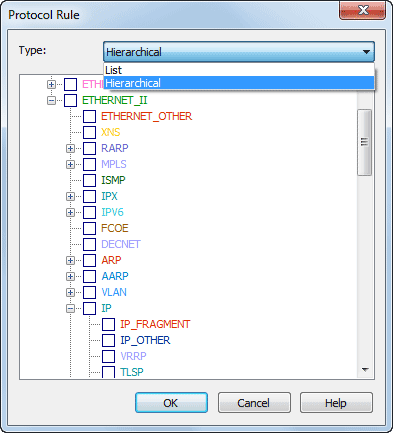Enable the XNS protocol checkbox

click(x=89, y=132)
